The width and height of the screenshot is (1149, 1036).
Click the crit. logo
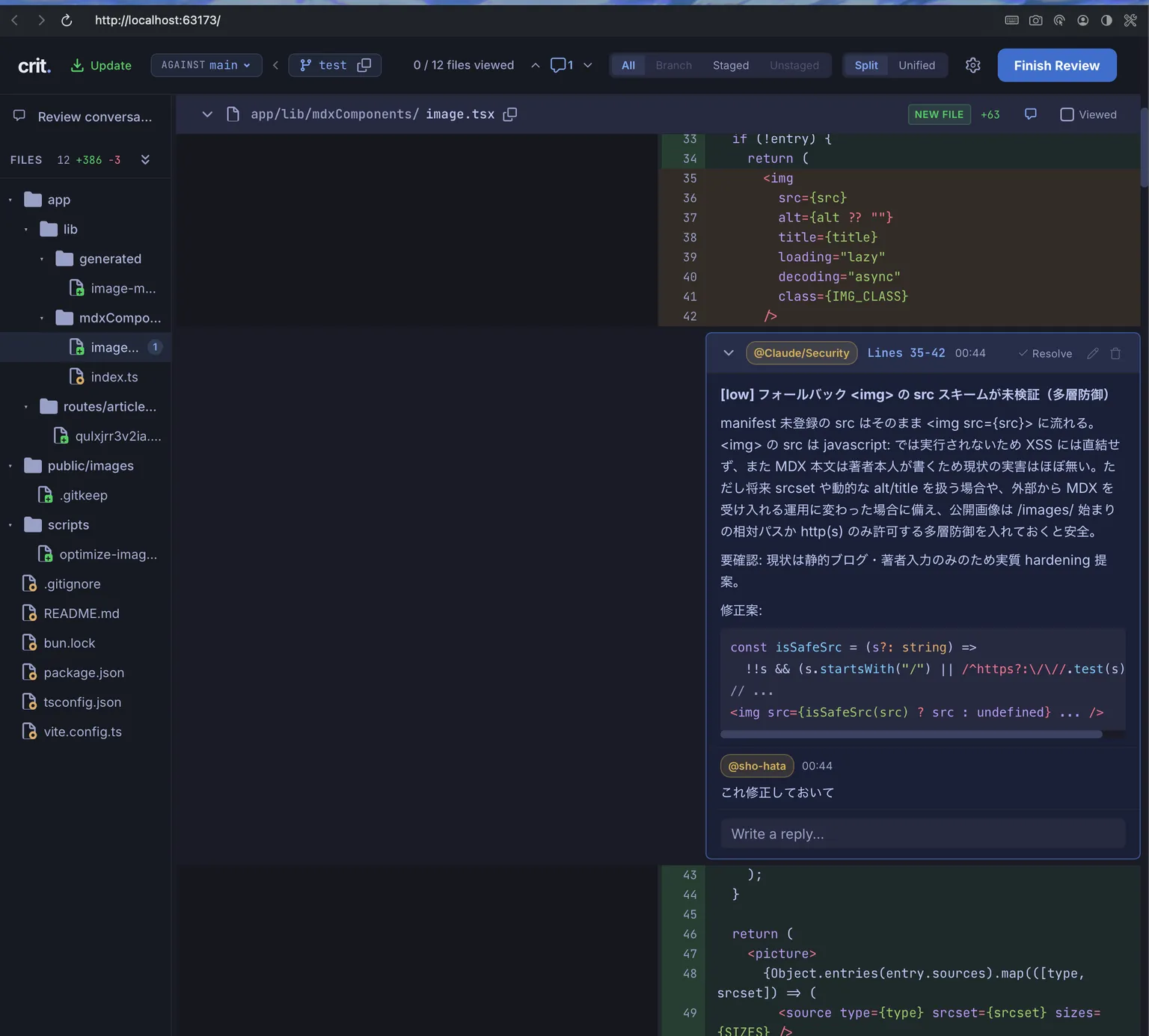click(x=34, y=66)
